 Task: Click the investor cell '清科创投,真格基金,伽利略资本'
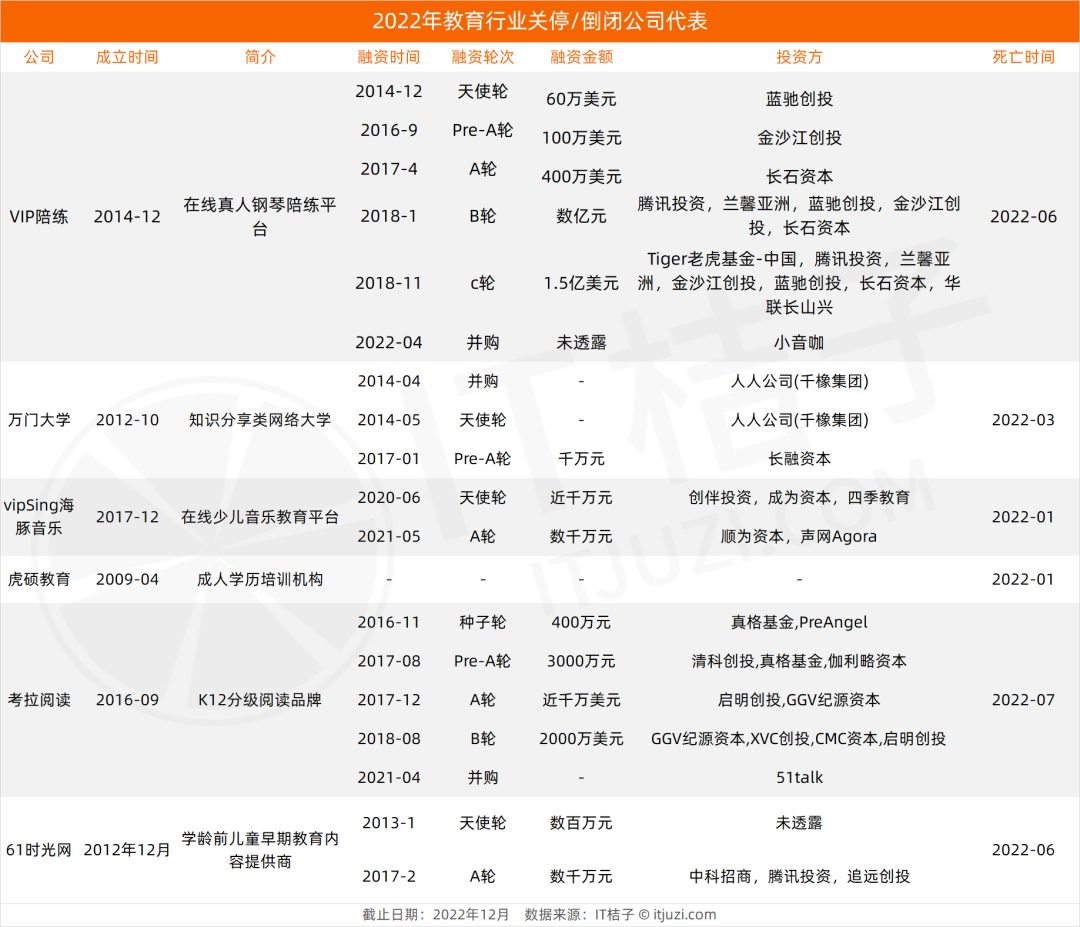[x=799, y=661]
